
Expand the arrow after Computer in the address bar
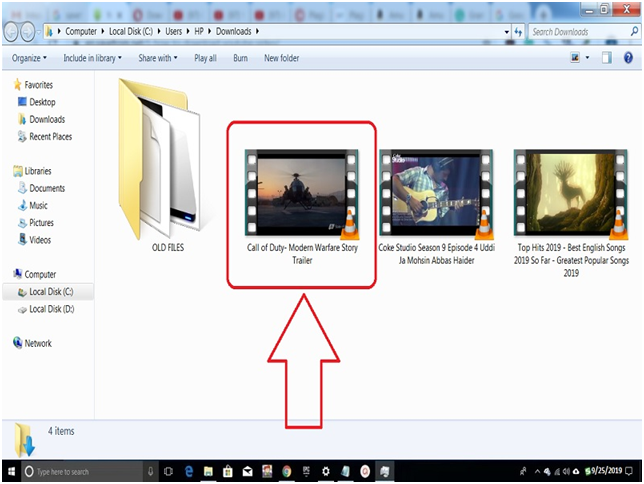pos(103,31)
